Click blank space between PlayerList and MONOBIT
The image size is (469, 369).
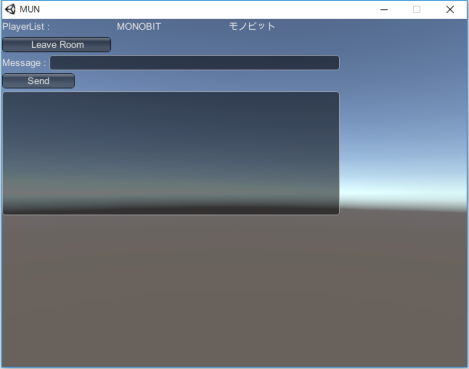(83, 27)
